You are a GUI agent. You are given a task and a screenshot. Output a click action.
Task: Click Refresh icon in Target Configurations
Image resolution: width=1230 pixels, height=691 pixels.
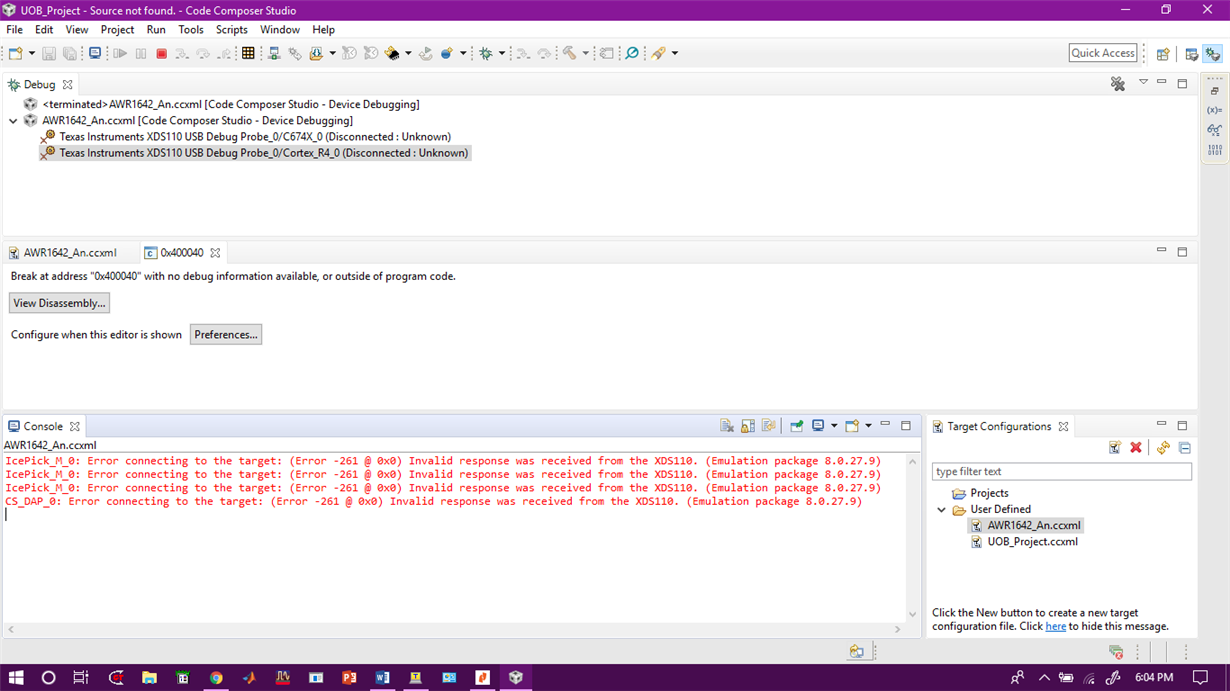click(x=1163, y=448)
